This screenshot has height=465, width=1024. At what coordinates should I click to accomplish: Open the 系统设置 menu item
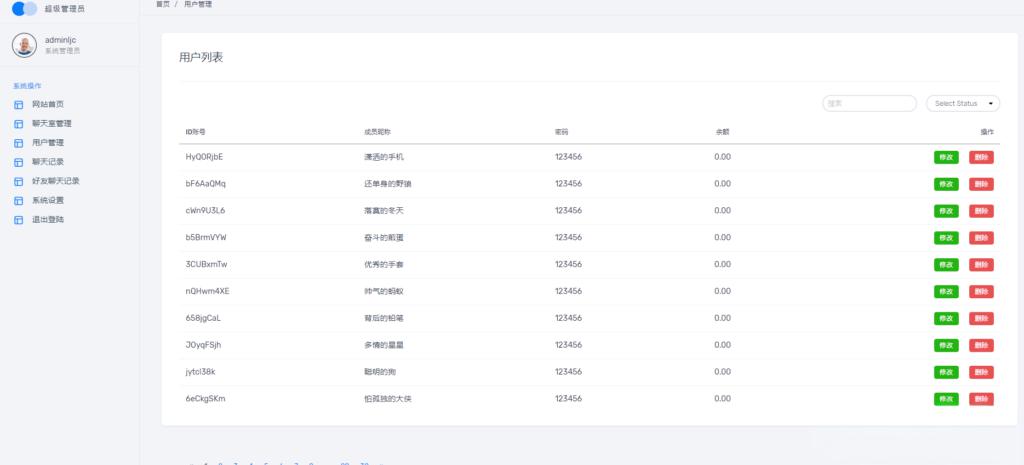pyautogui.click(x=48, y=200)
